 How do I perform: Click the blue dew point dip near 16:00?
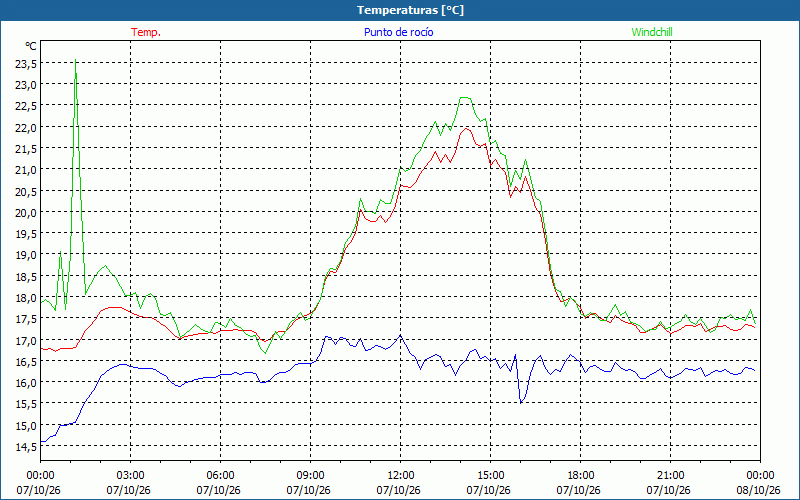coord(520,403)
